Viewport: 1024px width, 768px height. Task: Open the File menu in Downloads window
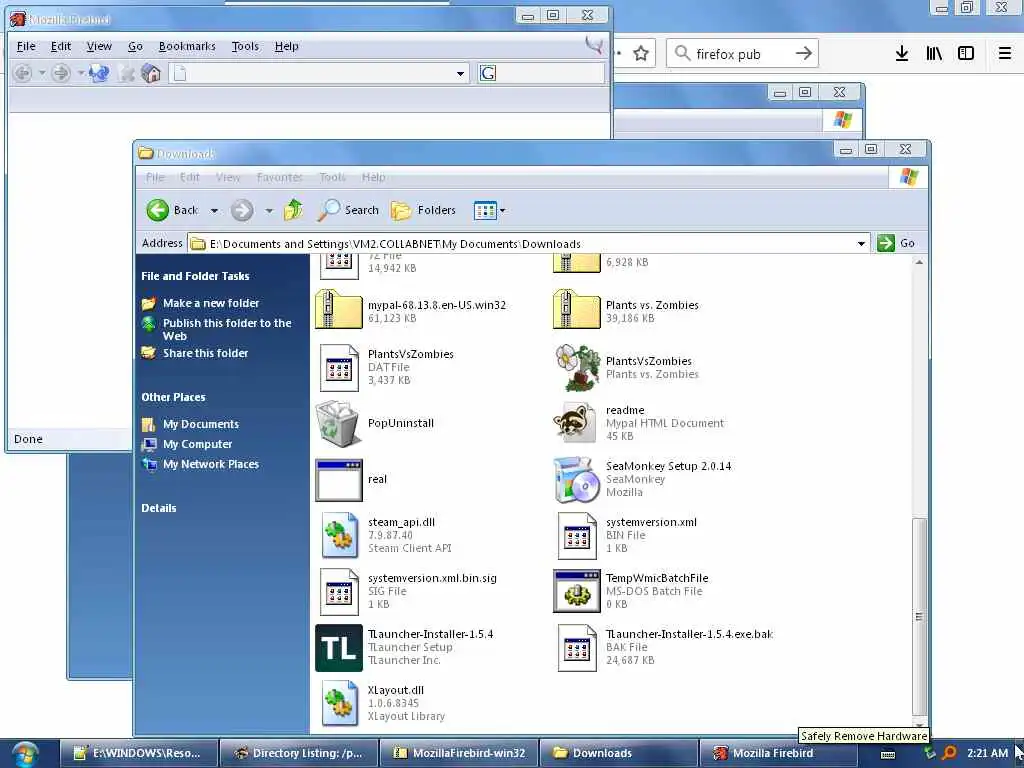155,178
